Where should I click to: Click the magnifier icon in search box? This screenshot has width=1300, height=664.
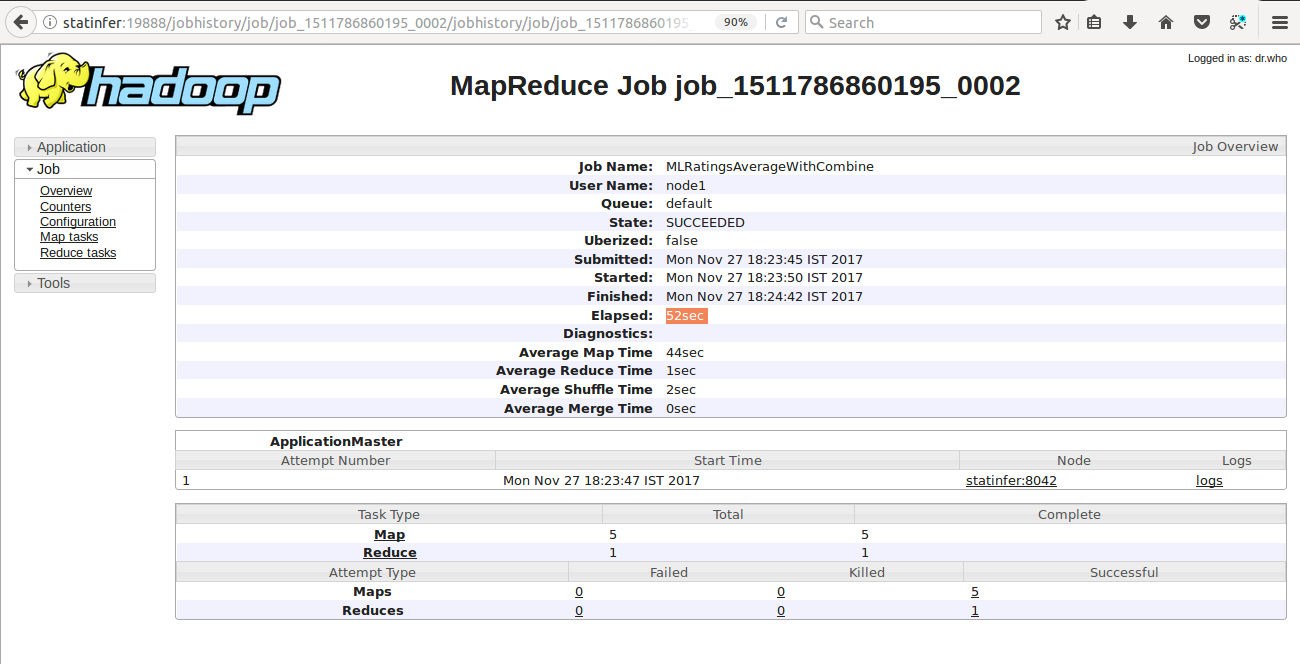tap(816, 22)
